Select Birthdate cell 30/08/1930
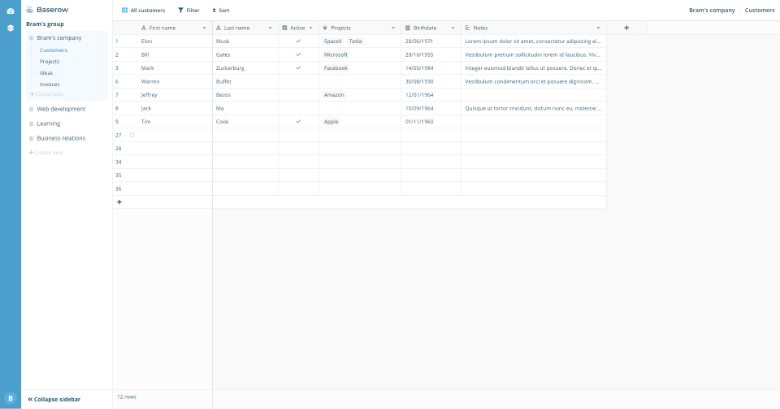The image size is (780, 409). tap(431, 82)
